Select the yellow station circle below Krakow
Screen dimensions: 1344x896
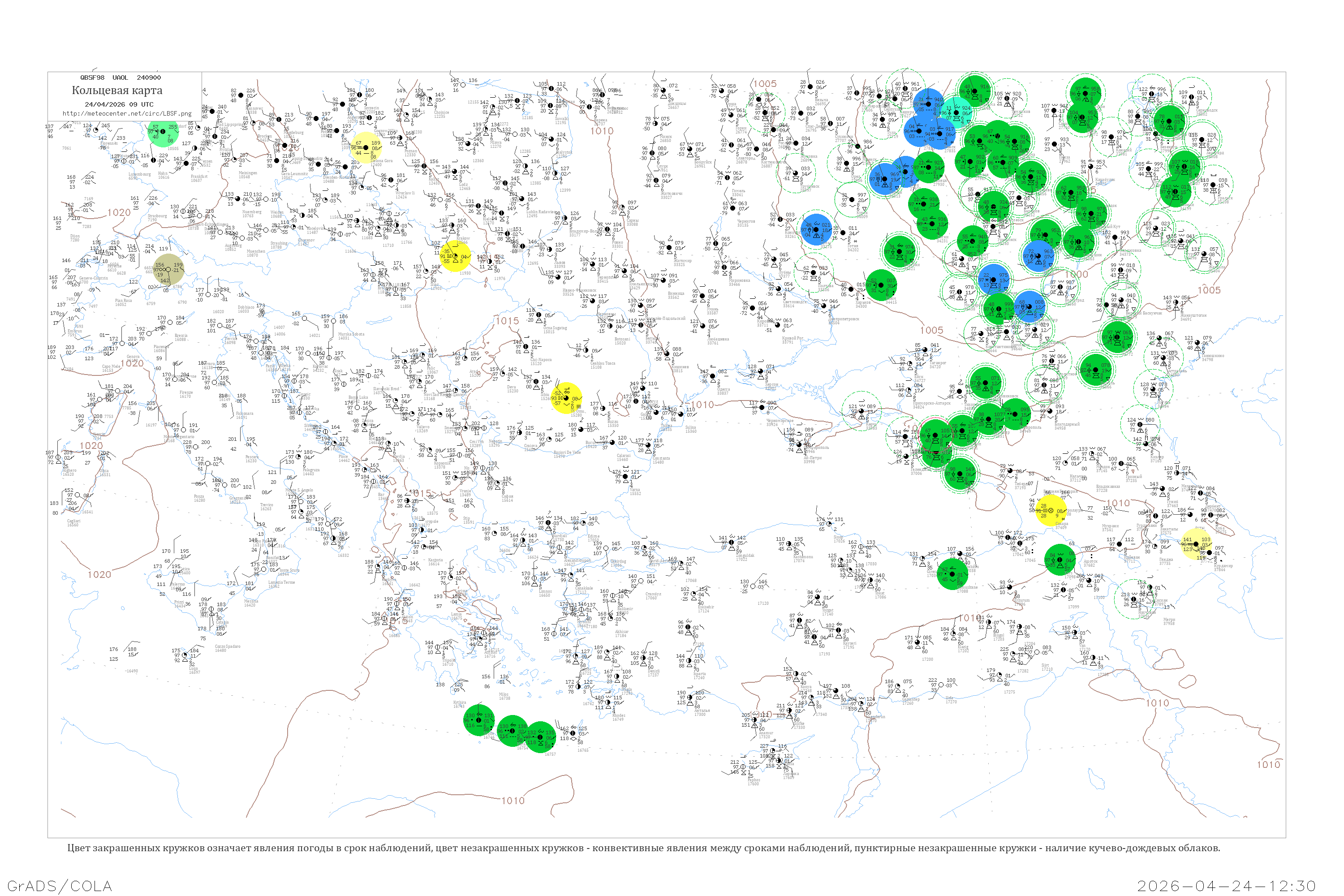pyautogui.click(x=455, y=255)
